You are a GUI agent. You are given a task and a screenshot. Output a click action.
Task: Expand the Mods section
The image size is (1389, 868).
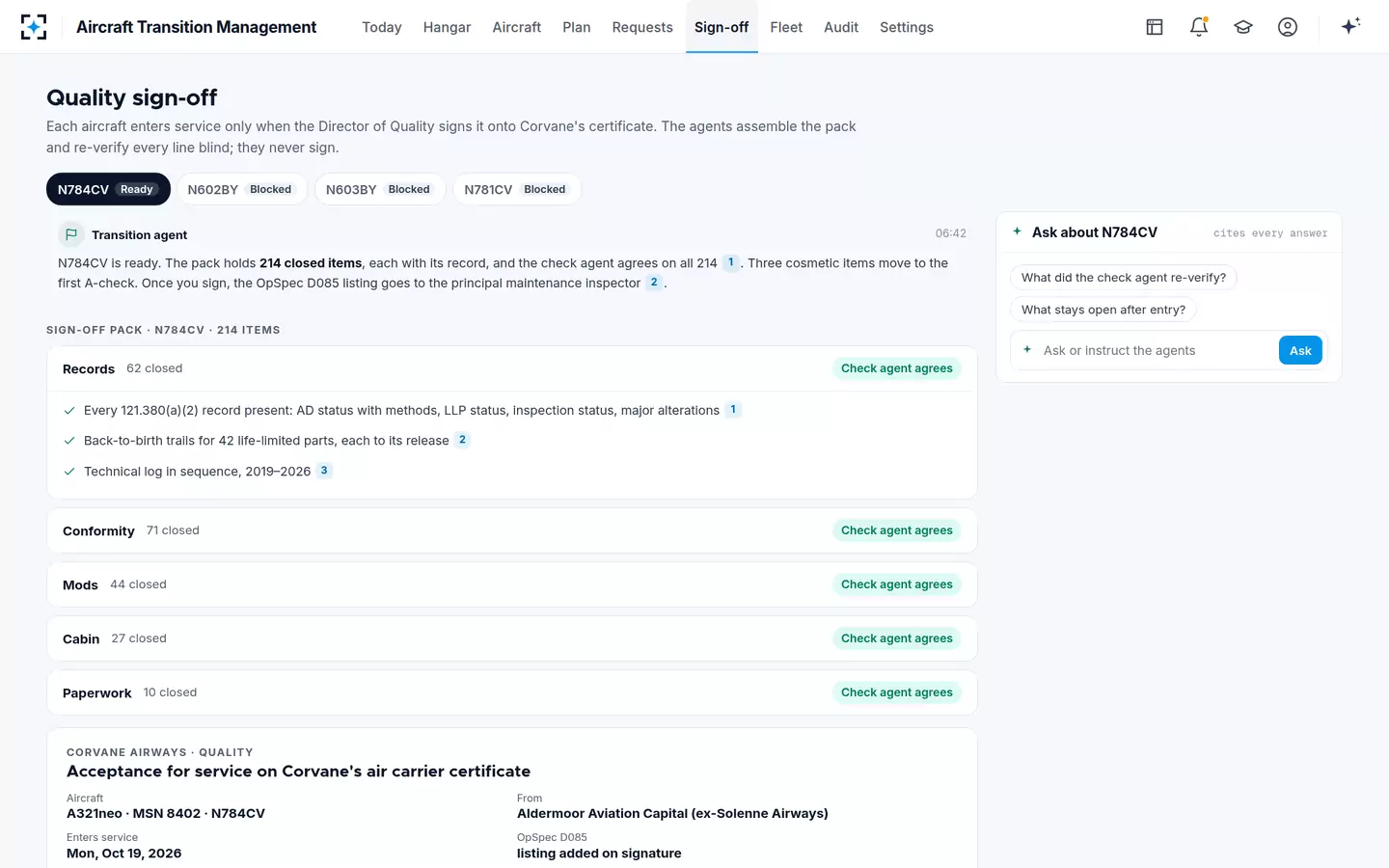(x=512, y=584)
